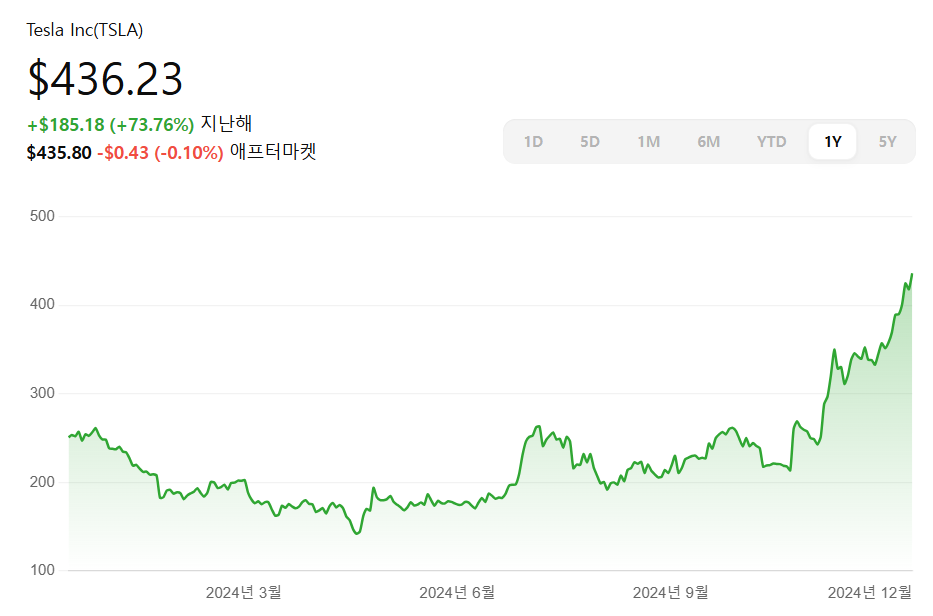Click the $435.80 after-market price
The height and width of the screenshot is (616, 933).
(x=59, y=153)
